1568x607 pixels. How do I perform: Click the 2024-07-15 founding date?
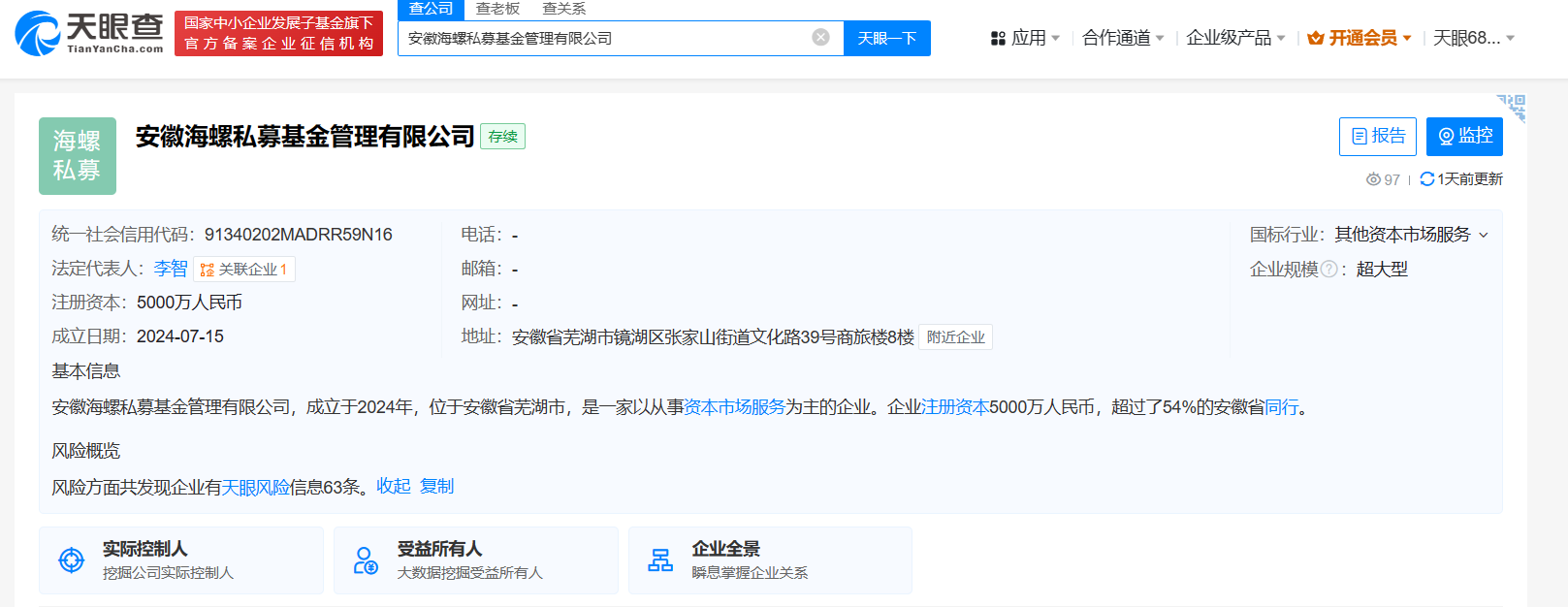pos(180,336)
